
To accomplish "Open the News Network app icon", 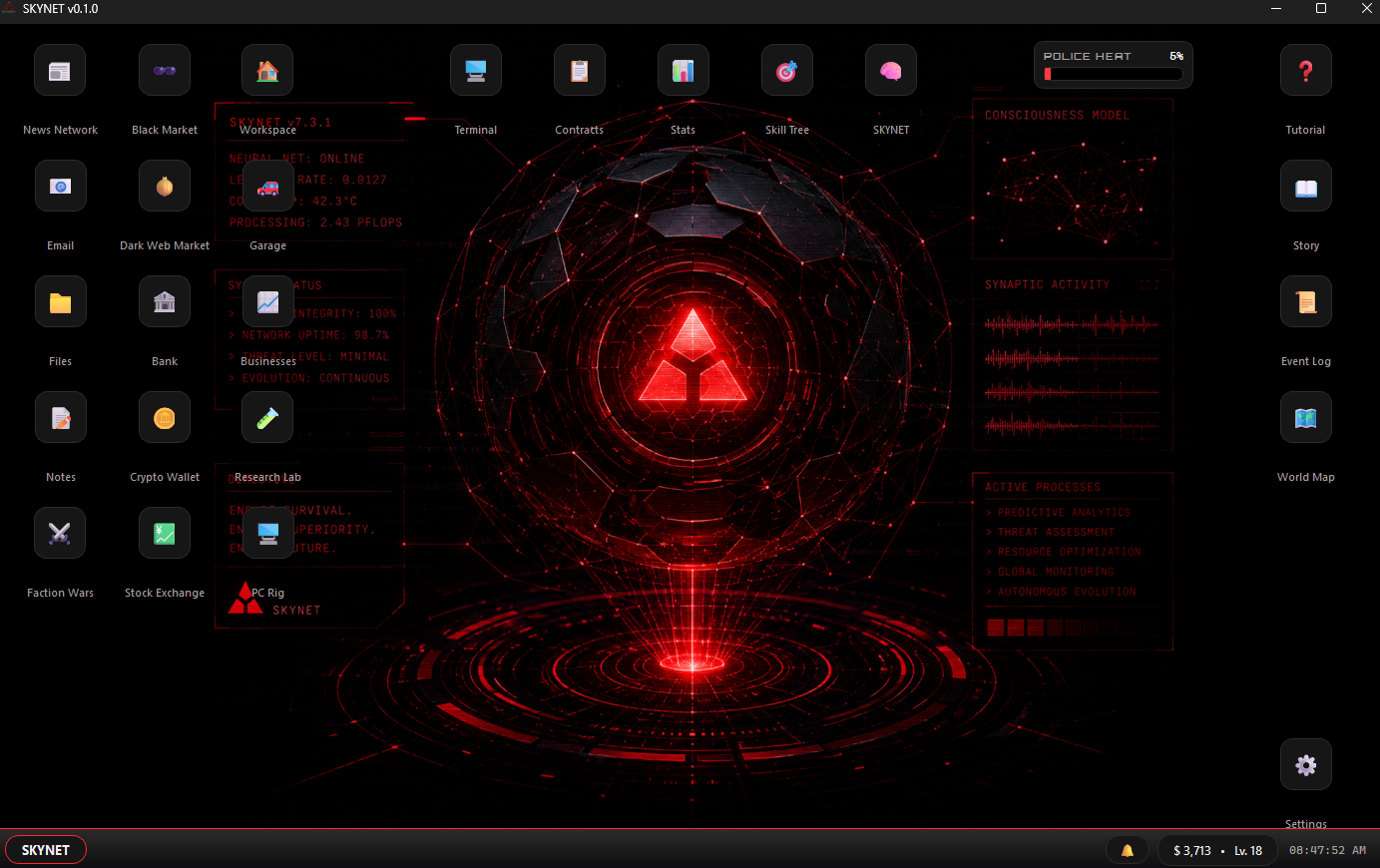I will pyautogui.click(x=60, y=71).
